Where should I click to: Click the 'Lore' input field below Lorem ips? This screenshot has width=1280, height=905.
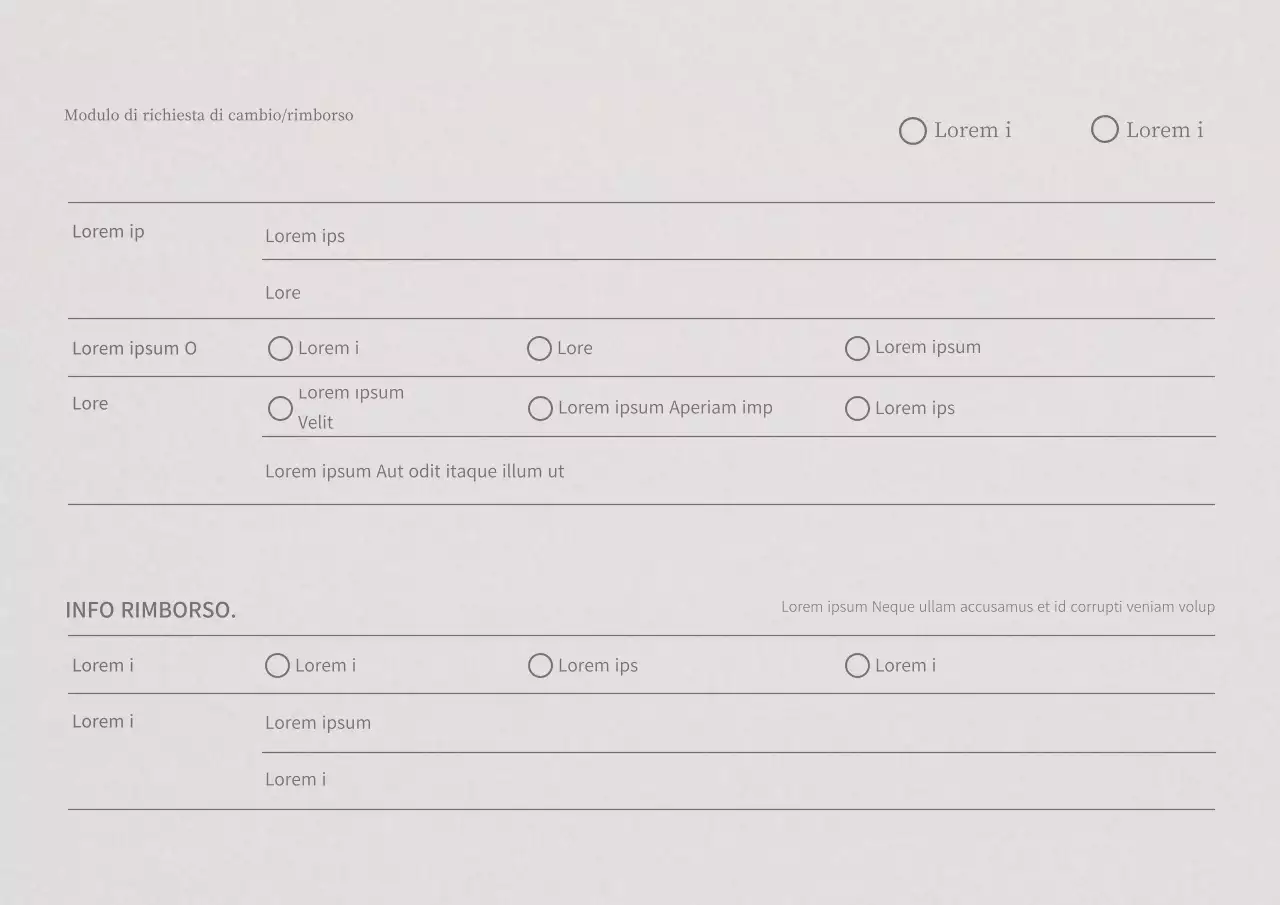[738, 293]
